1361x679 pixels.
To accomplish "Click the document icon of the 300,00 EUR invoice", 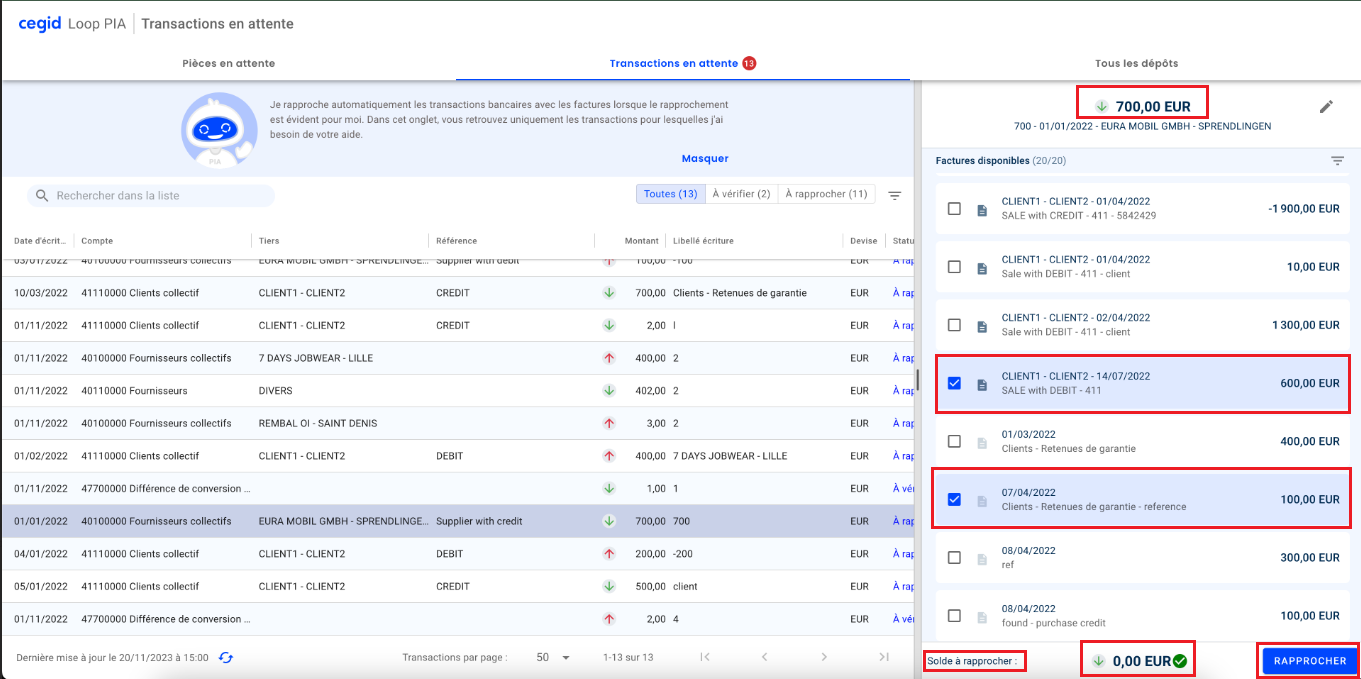I will tap(982, 558).
